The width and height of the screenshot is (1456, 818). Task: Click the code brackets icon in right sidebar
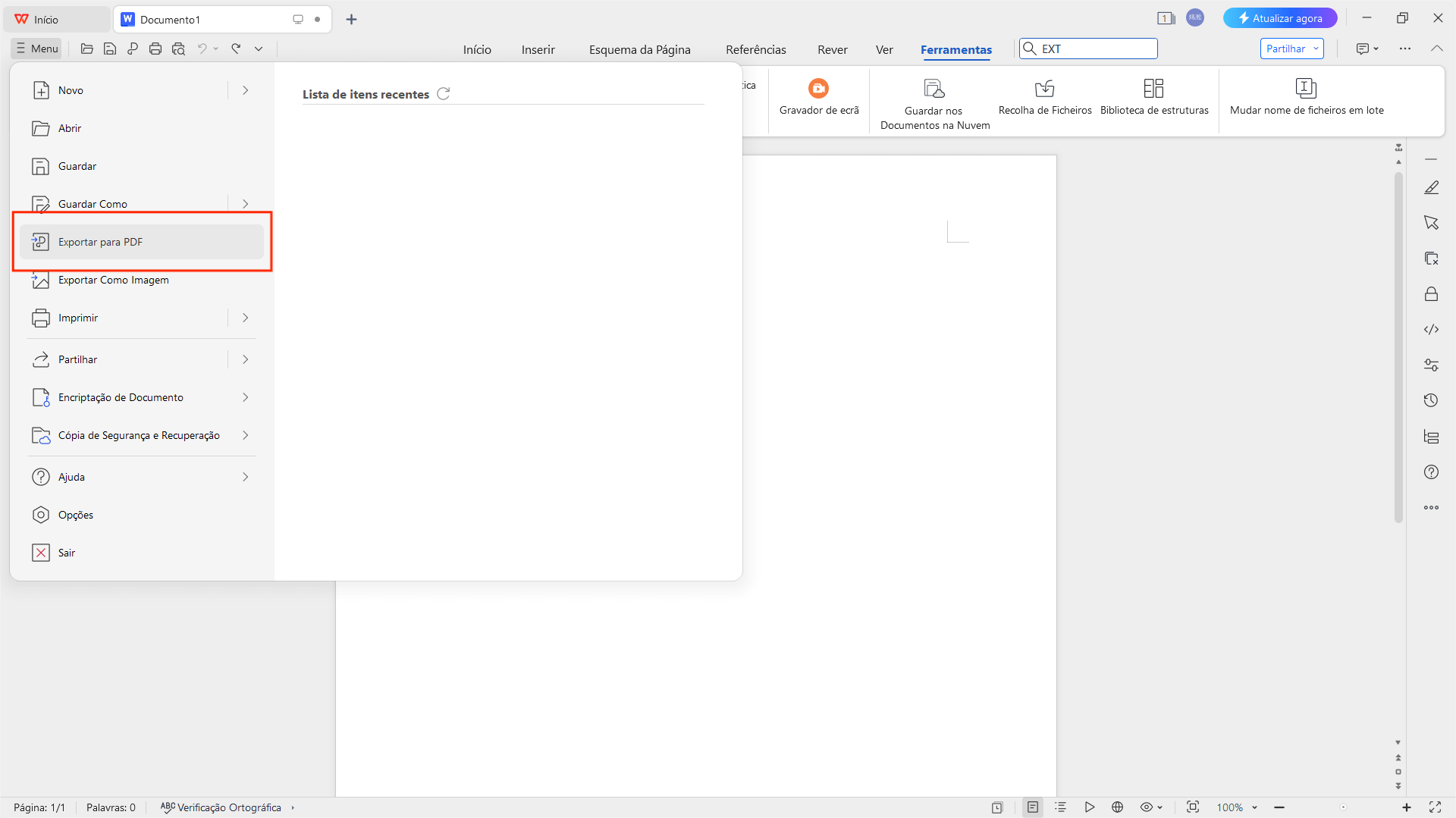(1431, 329)
